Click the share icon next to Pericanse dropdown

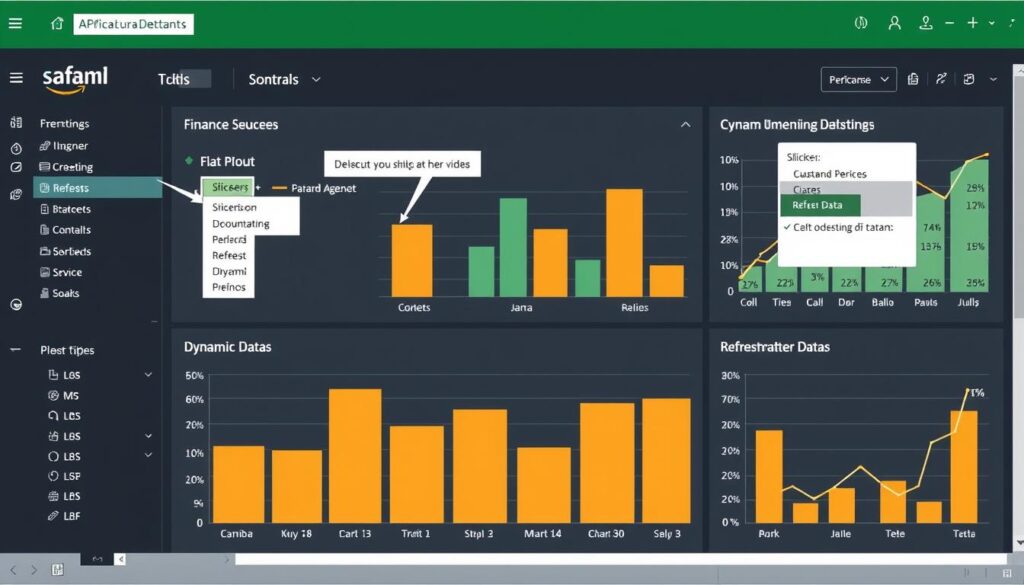click(940, 78)
